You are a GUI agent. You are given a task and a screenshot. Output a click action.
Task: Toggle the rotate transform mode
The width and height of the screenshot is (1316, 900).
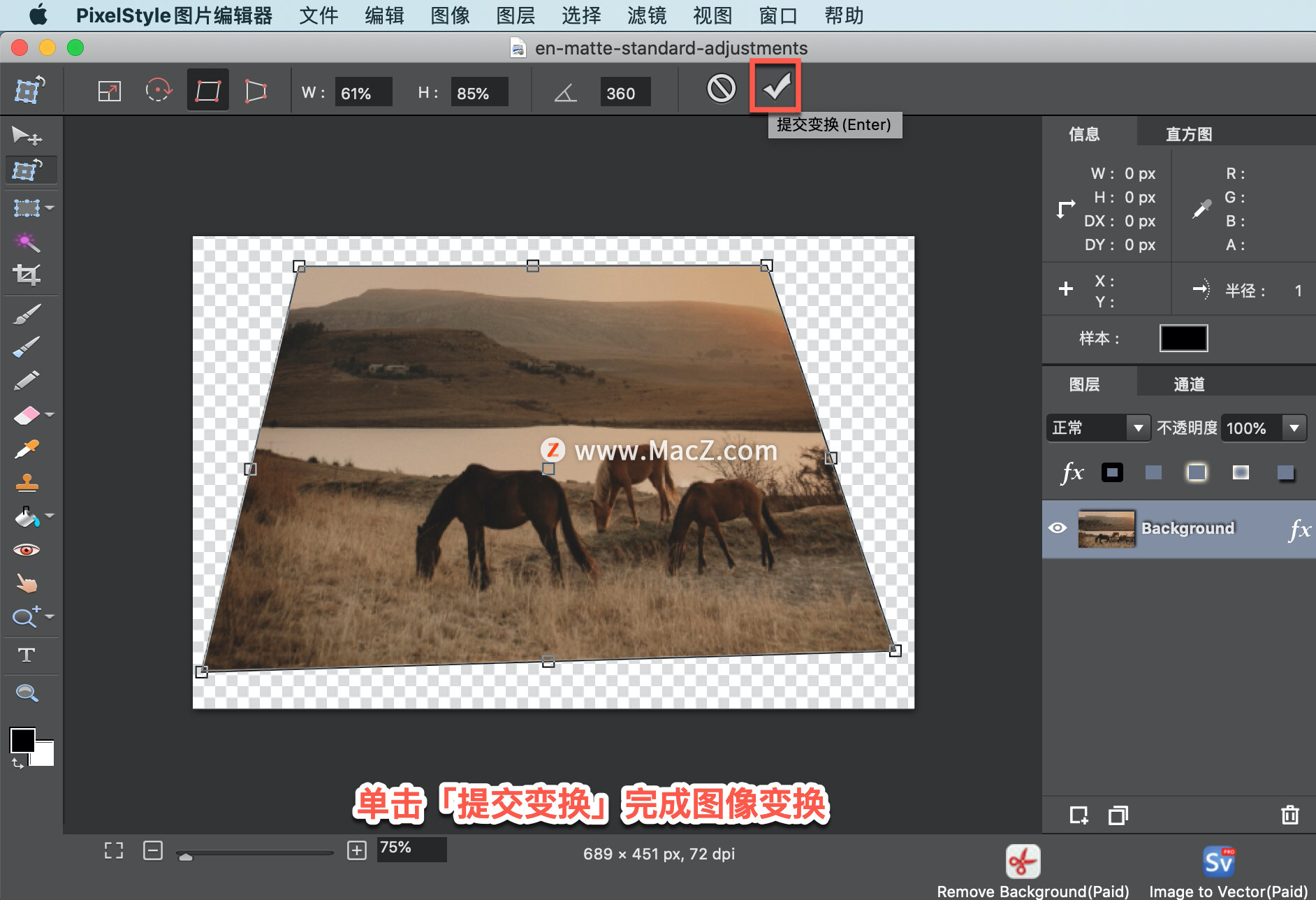point(159,89)
